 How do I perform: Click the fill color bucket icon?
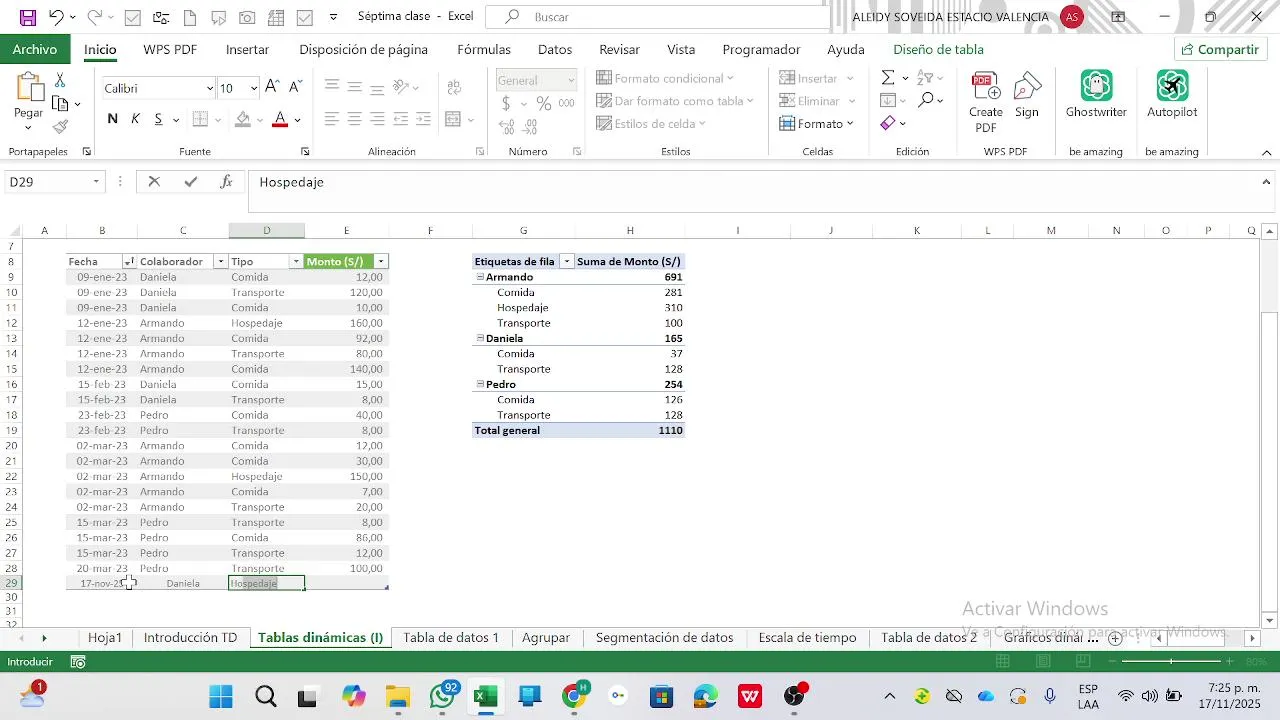pyautogui.click(x=243, y=119)
